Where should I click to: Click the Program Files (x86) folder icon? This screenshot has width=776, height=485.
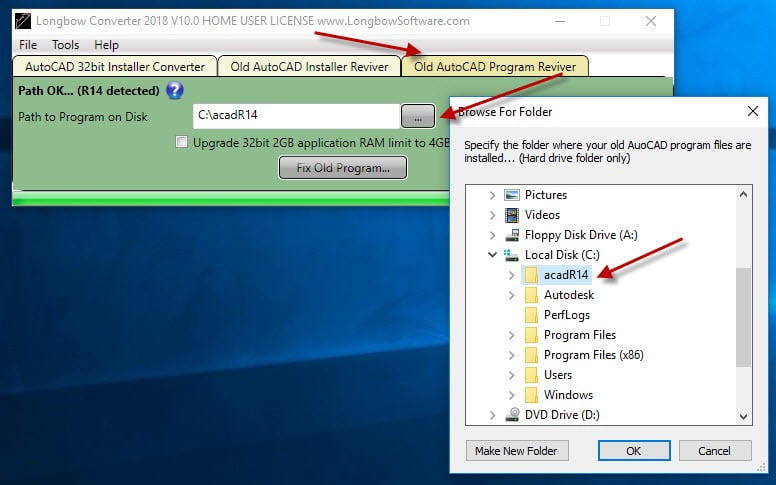(531, 355)
